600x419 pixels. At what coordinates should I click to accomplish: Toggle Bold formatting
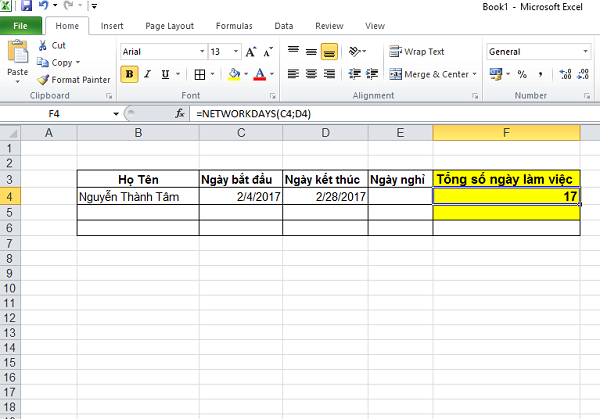(130, 74)
